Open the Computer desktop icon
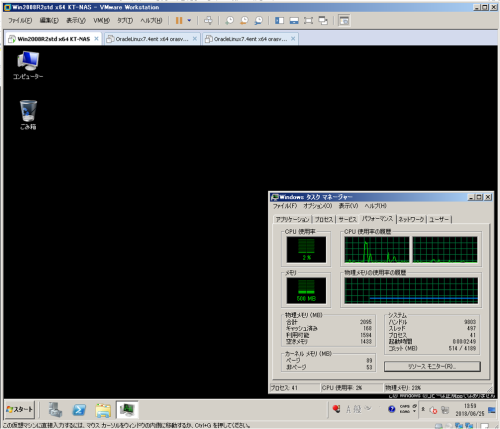Image resolution: width=500 pixels, height=429 pixels. pyautogui.click(x=28, y=65)
